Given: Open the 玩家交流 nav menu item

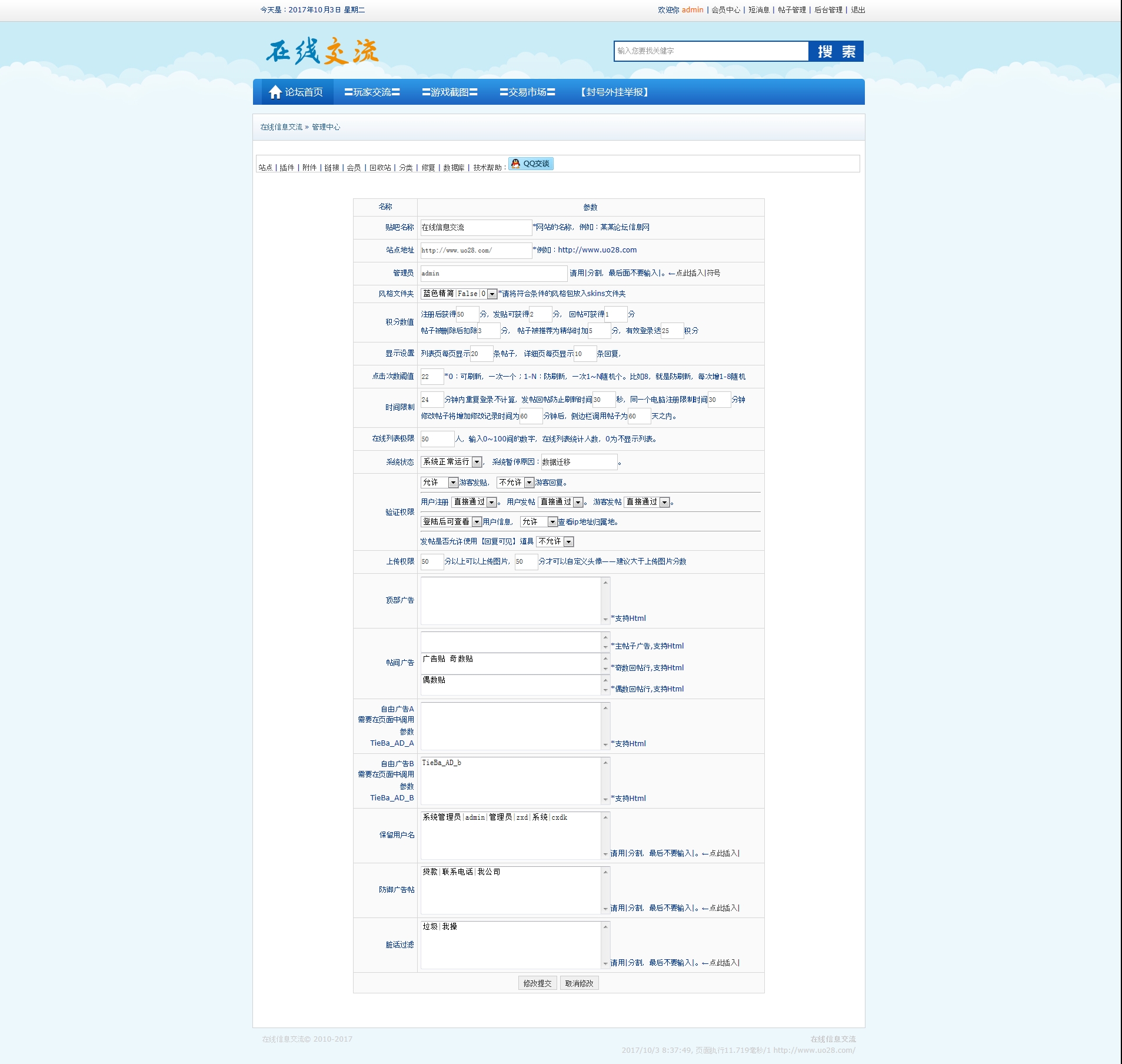Looking at the screenshot, I should point(372,92).
